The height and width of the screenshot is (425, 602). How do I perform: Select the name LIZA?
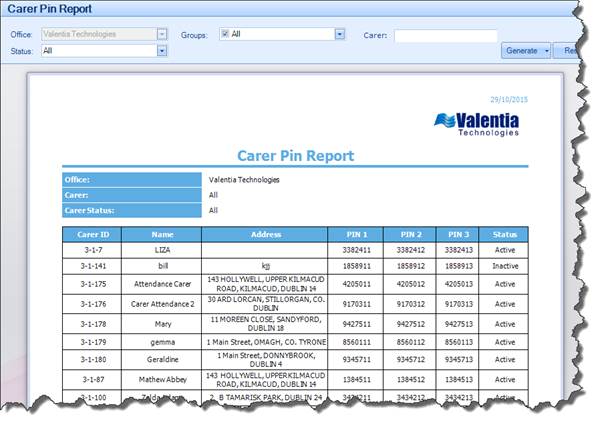[x=162, y=250]
